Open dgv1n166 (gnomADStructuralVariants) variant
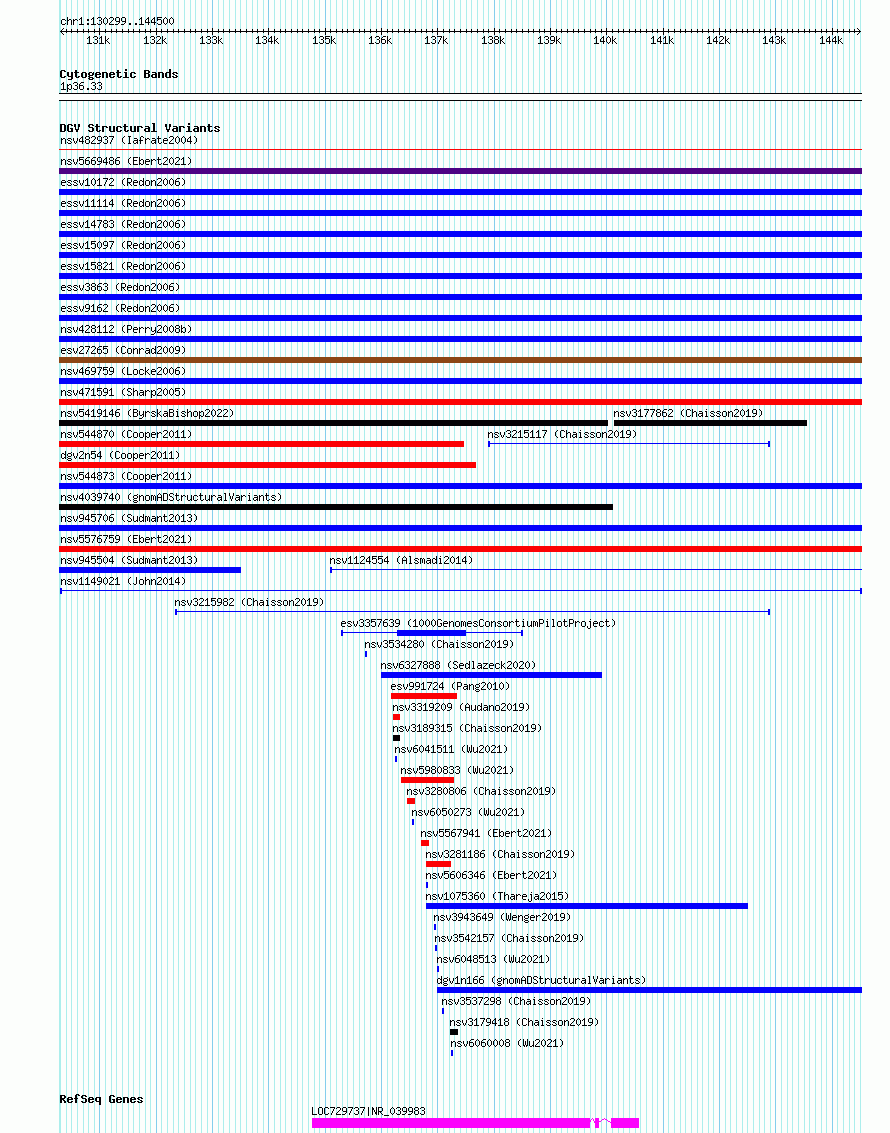Viewport: 890px width, 1133px height. click(x=541, y=980)
